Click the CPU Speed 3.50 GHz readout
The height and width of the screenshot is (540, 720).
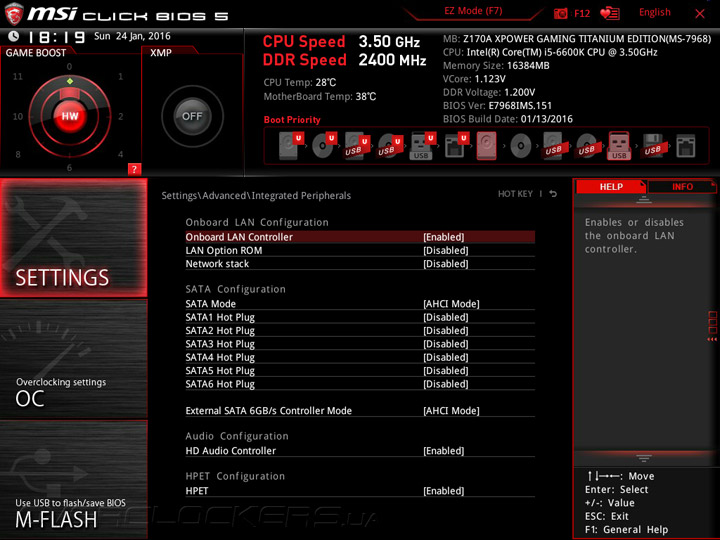coord(341,42)
